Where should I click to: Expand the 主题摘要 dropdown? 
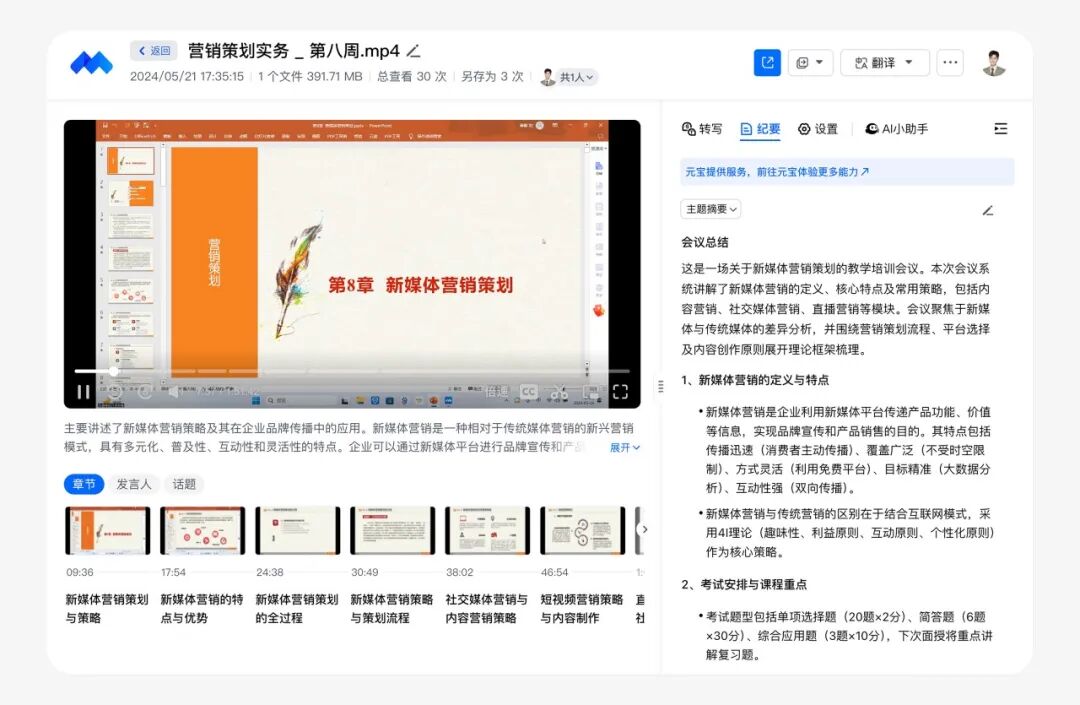tap(711, 209)
